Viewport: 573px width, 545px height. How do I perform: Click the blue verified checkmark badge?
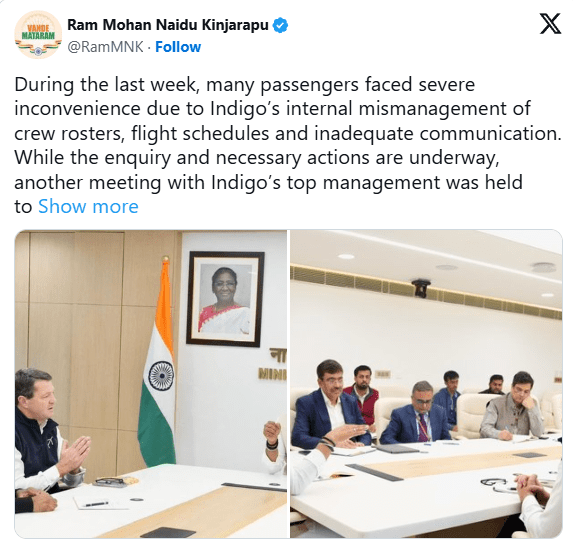(x=281, y=25)
